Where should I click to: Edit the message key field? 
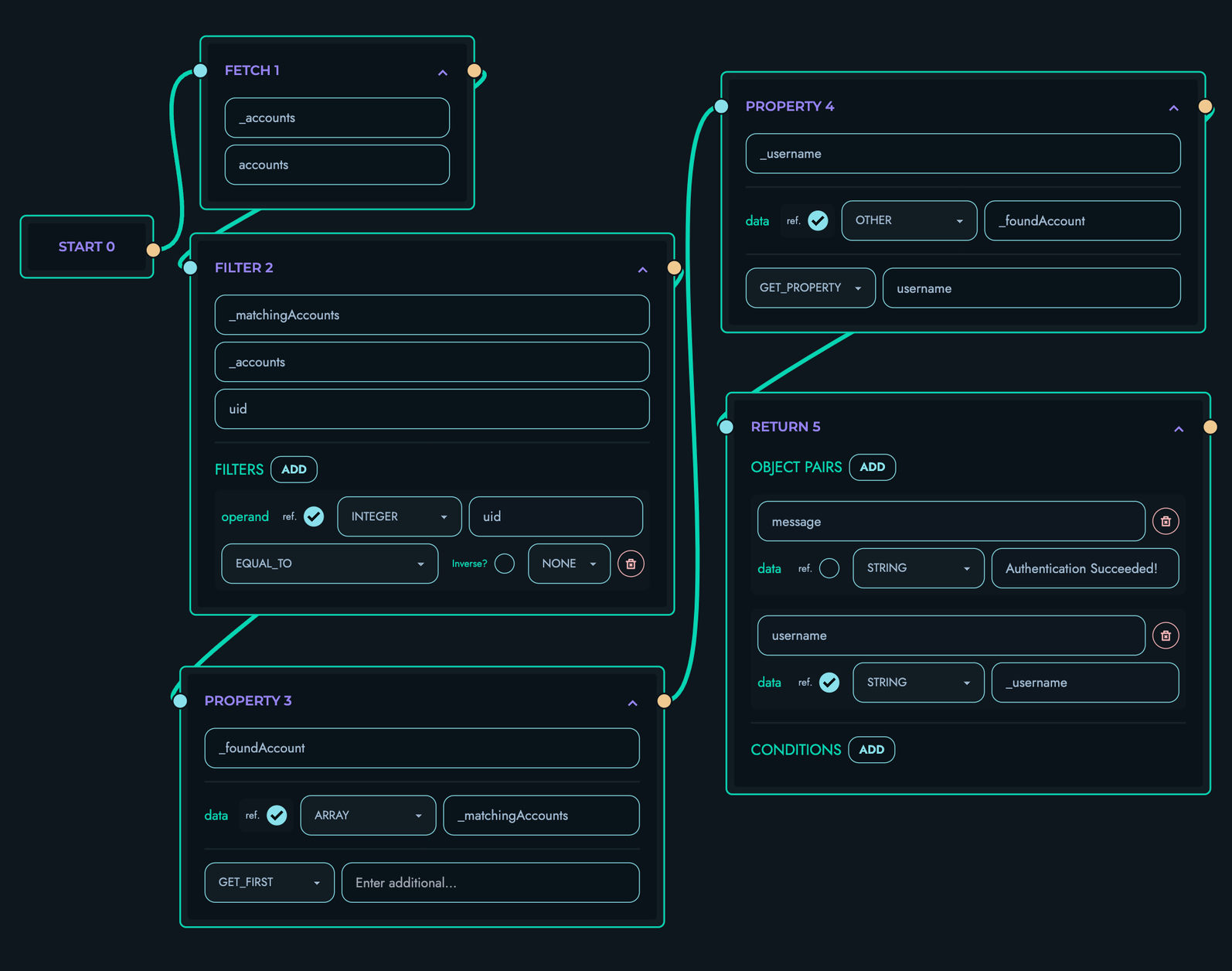[x=951, y=521]
